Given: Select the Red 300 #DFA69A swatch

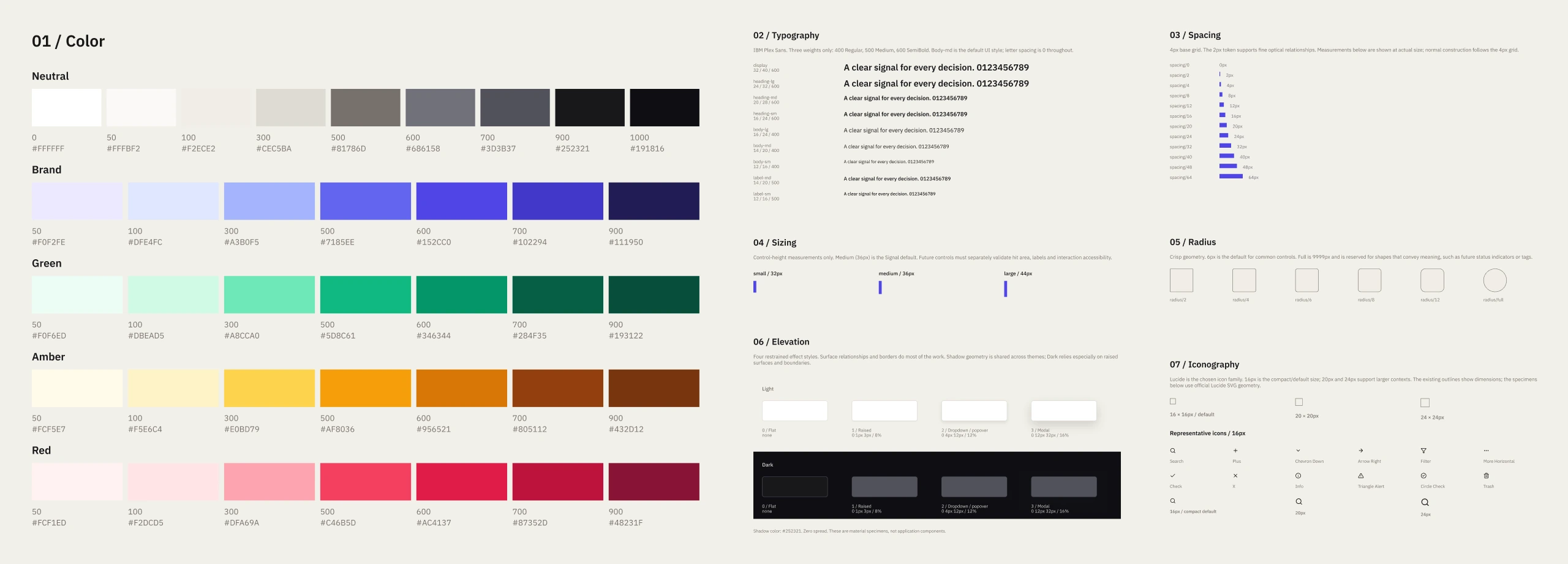Looking at the screenshot, I should 269,482.
